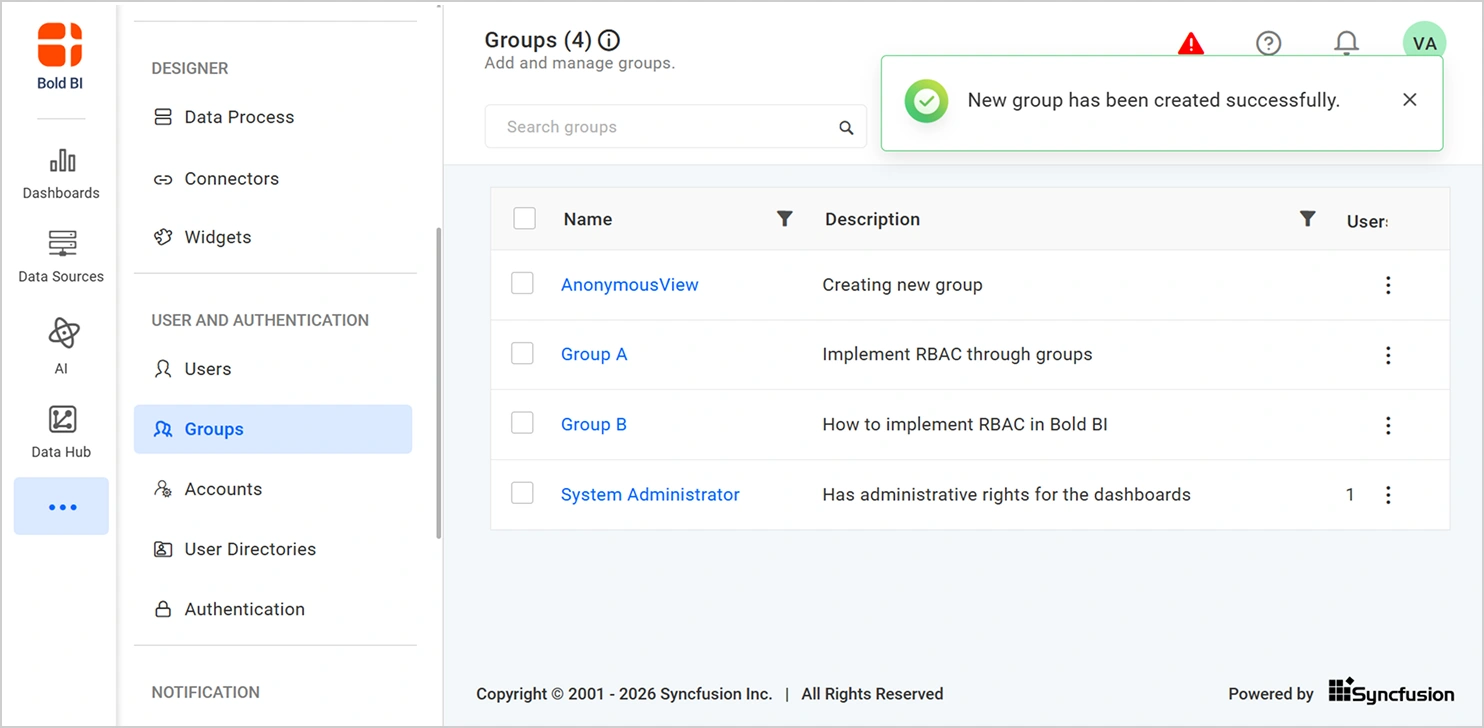Open the Data Sources section
Image resolution: width=1484 pixels, height=728 pixels.
pos(61,257)
